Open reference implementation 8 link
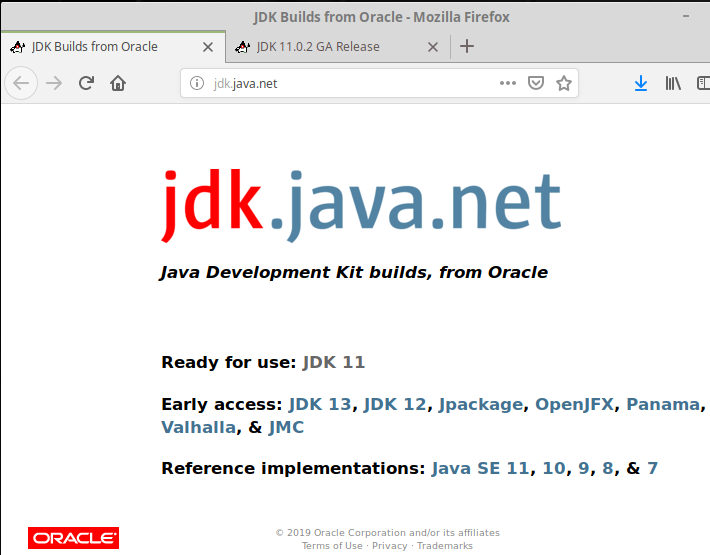The height and width of the screenshot is (555, 710). pyautogui.click(x=608, y=468)
